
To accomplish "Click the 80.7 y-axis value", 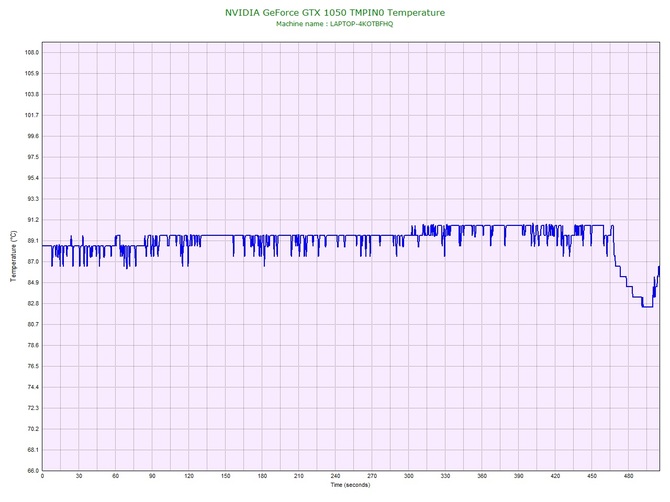I will [32, 325].
